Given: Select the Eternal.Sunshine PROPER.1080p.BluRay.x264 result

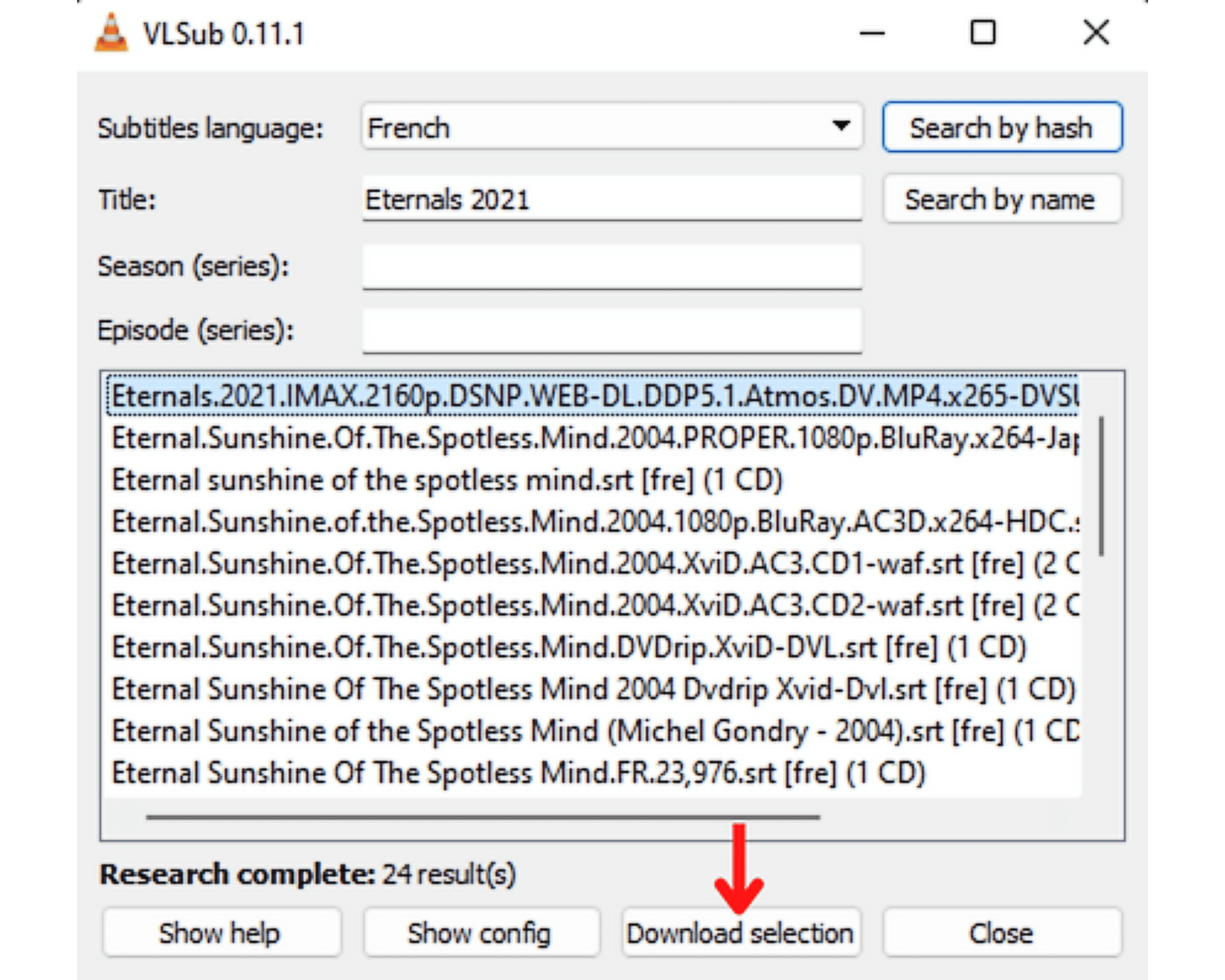Looking at the screenshot, I should [592, 438].
